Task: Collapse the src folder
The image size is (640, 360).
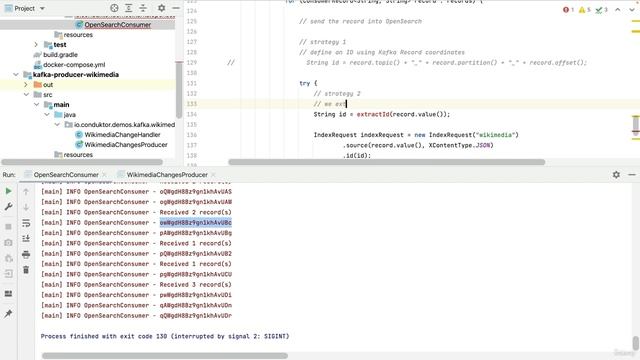Action: (x=26, y=95)
